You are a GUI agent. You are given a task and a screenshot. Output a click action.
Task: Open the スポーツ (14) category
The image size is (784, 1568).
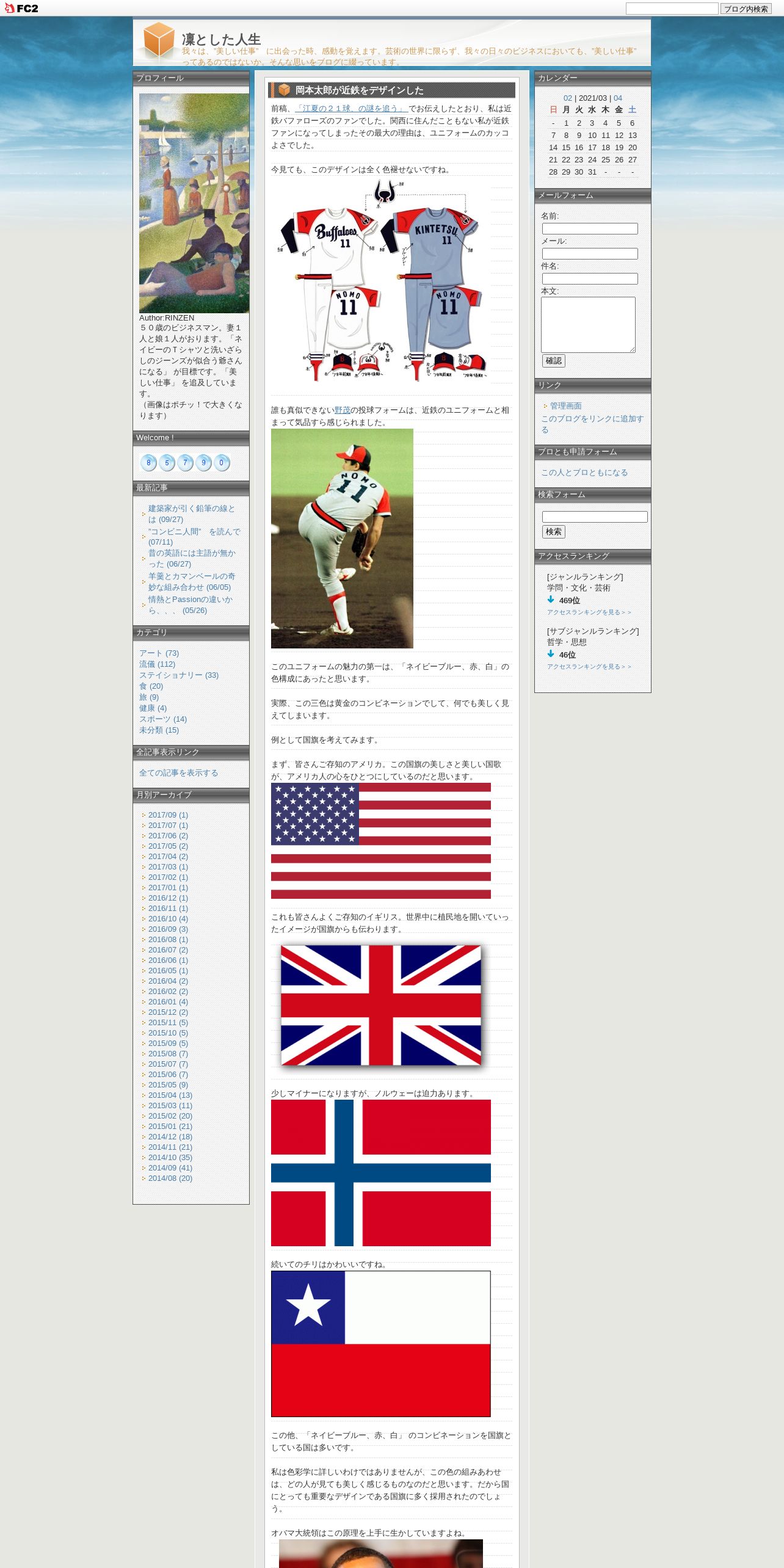coord(163,719)
